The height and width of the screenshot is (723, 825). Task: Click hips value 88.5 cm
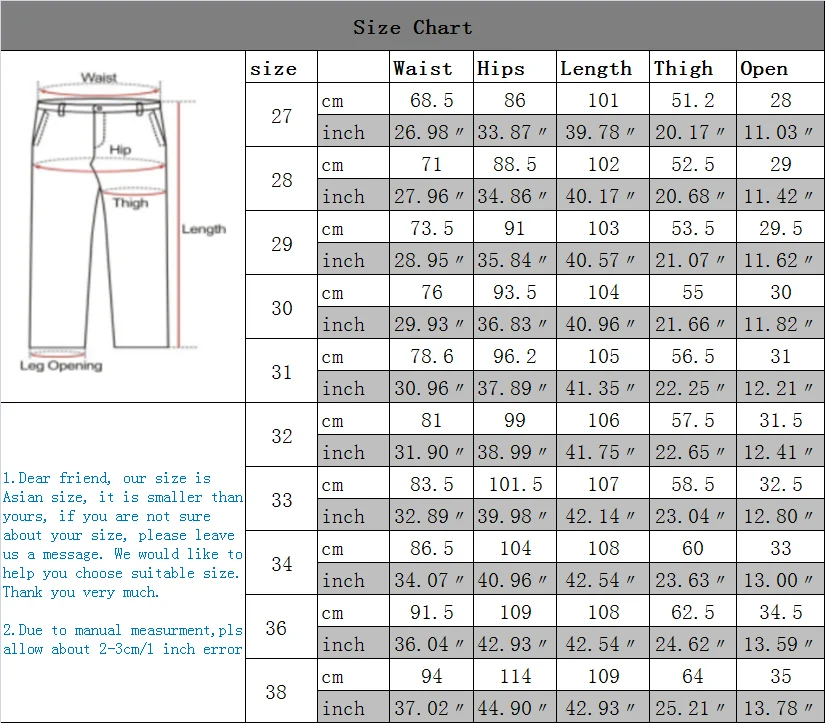(515, 164)
